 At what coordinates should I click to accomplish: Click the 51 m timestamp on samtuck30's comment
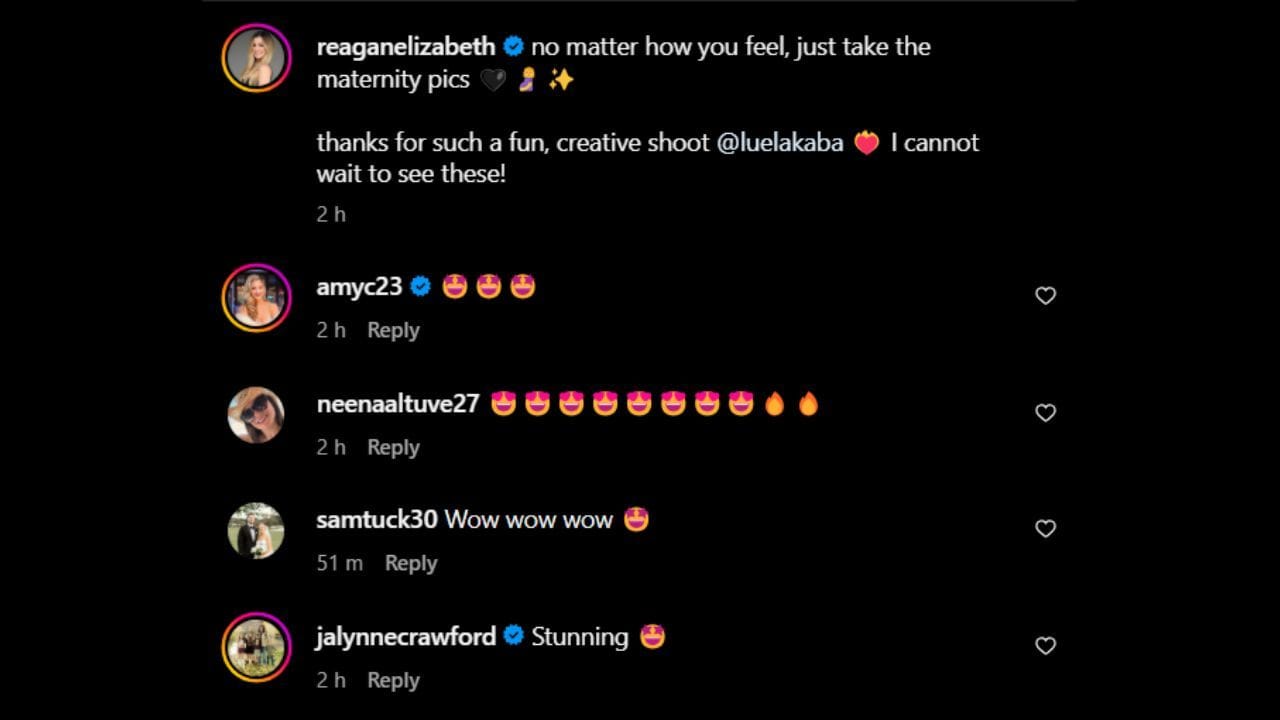(340, 563)
